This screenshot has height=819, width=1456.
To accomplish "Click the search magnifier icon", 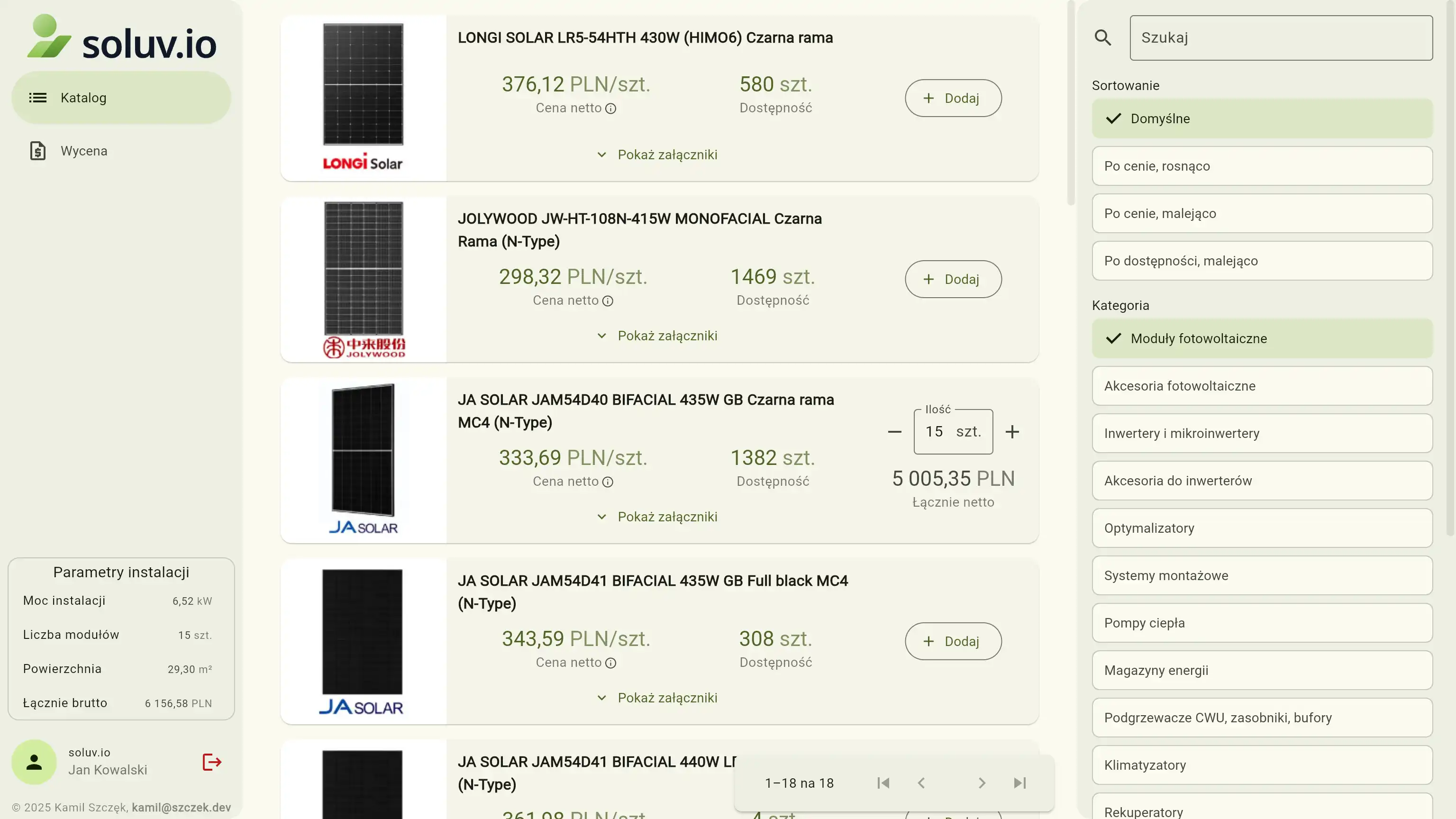I will (1103, 38).
